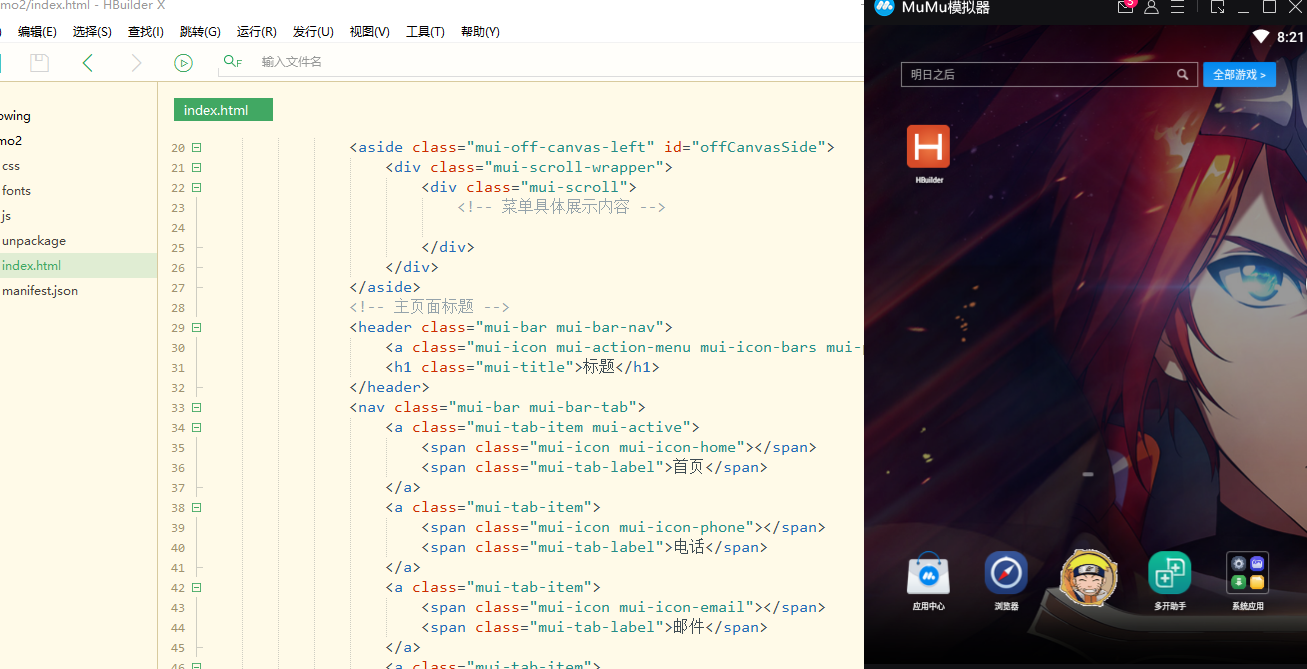Fold the anchor block at line 38
Screen dimensions: 1307x669
[197, 508]
